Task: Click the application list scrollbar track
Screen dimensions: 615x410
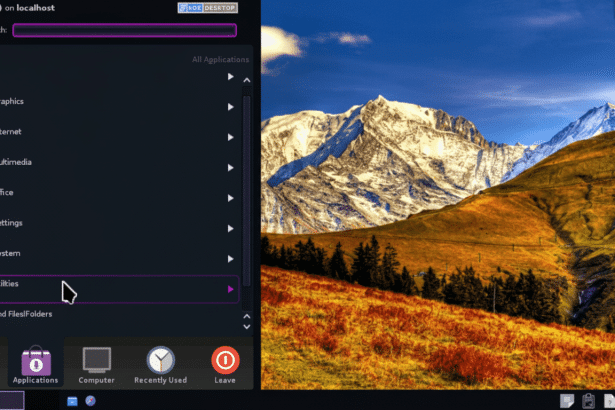Action: [x=247, y=196]
